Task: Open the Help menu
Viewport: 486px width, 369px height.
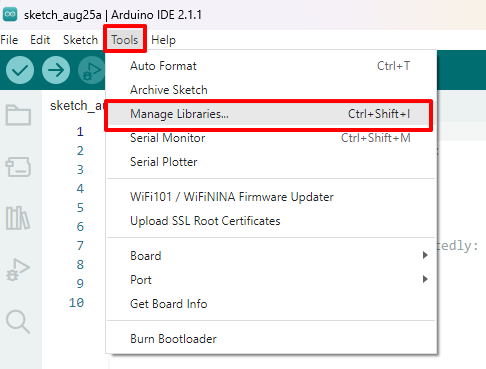Action: point(163,40)
